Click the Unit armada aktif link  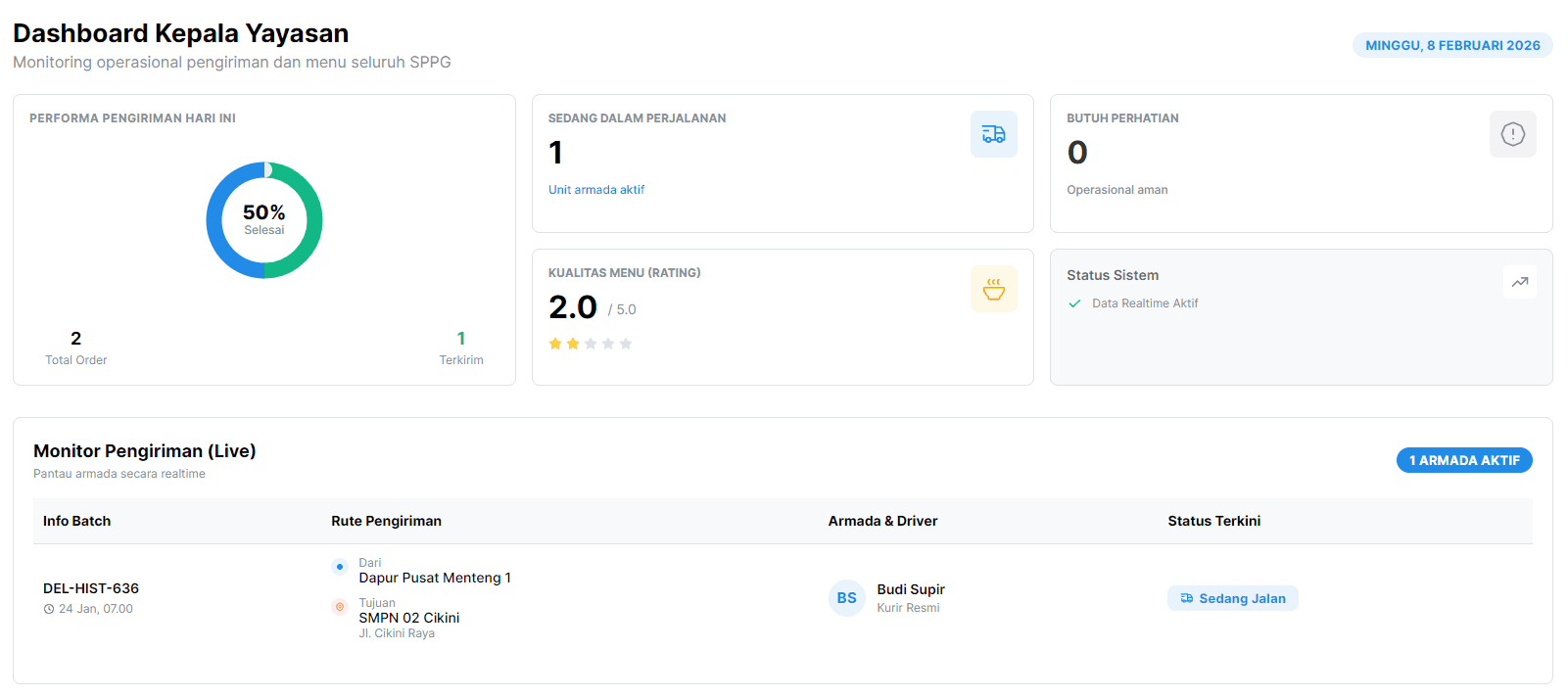tap(596, 190)
